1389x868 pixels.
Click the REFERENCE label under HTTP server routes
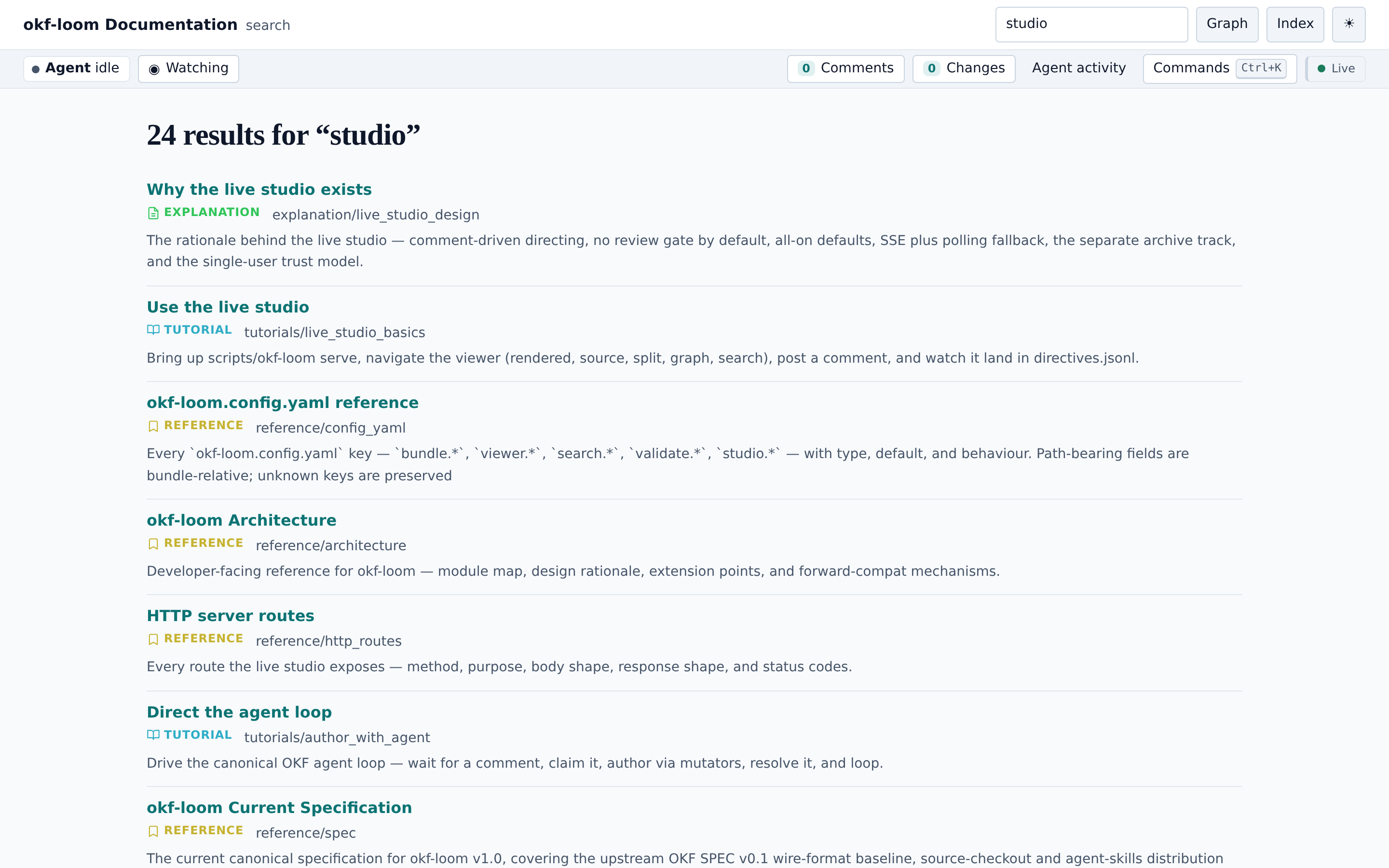pyautogui.click(x=204, y=638)
